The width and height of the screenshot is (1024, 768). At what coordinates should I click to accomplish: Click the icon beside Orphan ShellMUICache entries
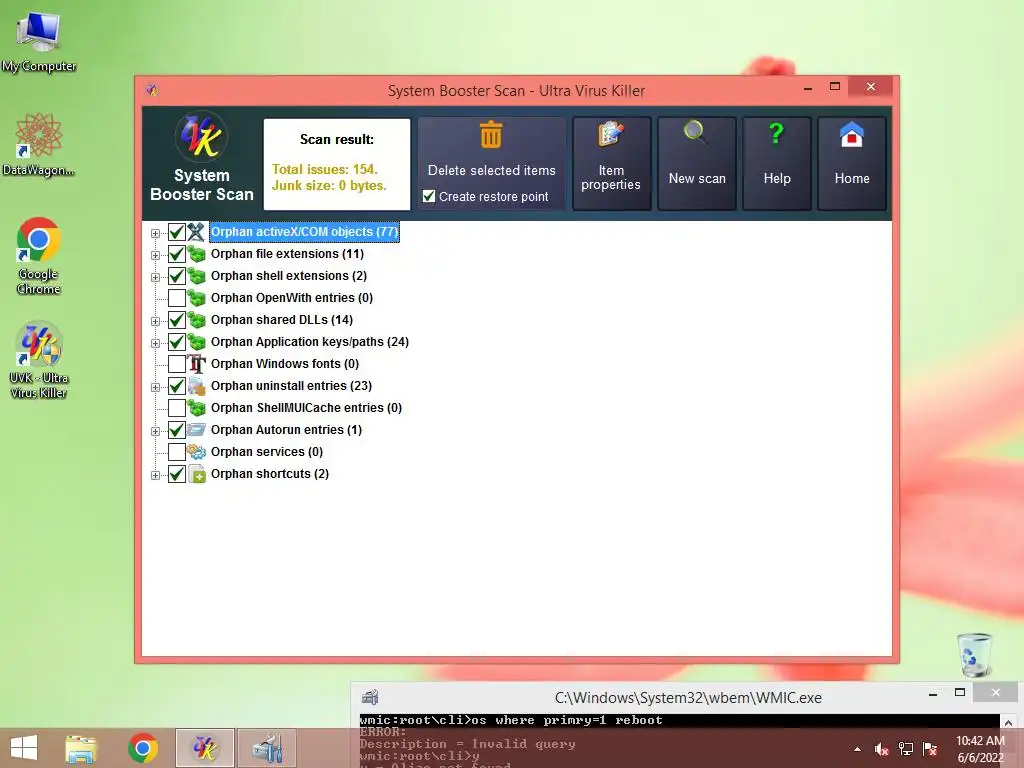pyautogui.click(x=196, y=408)
